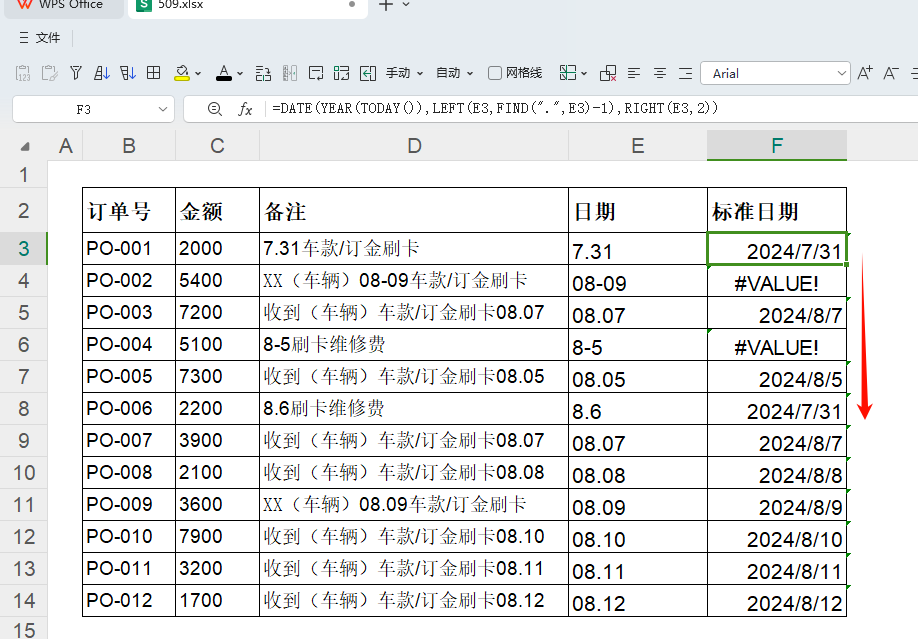The image size is (918, 639).
Task: Select row 12 header
Action: [x=23, y=537]
